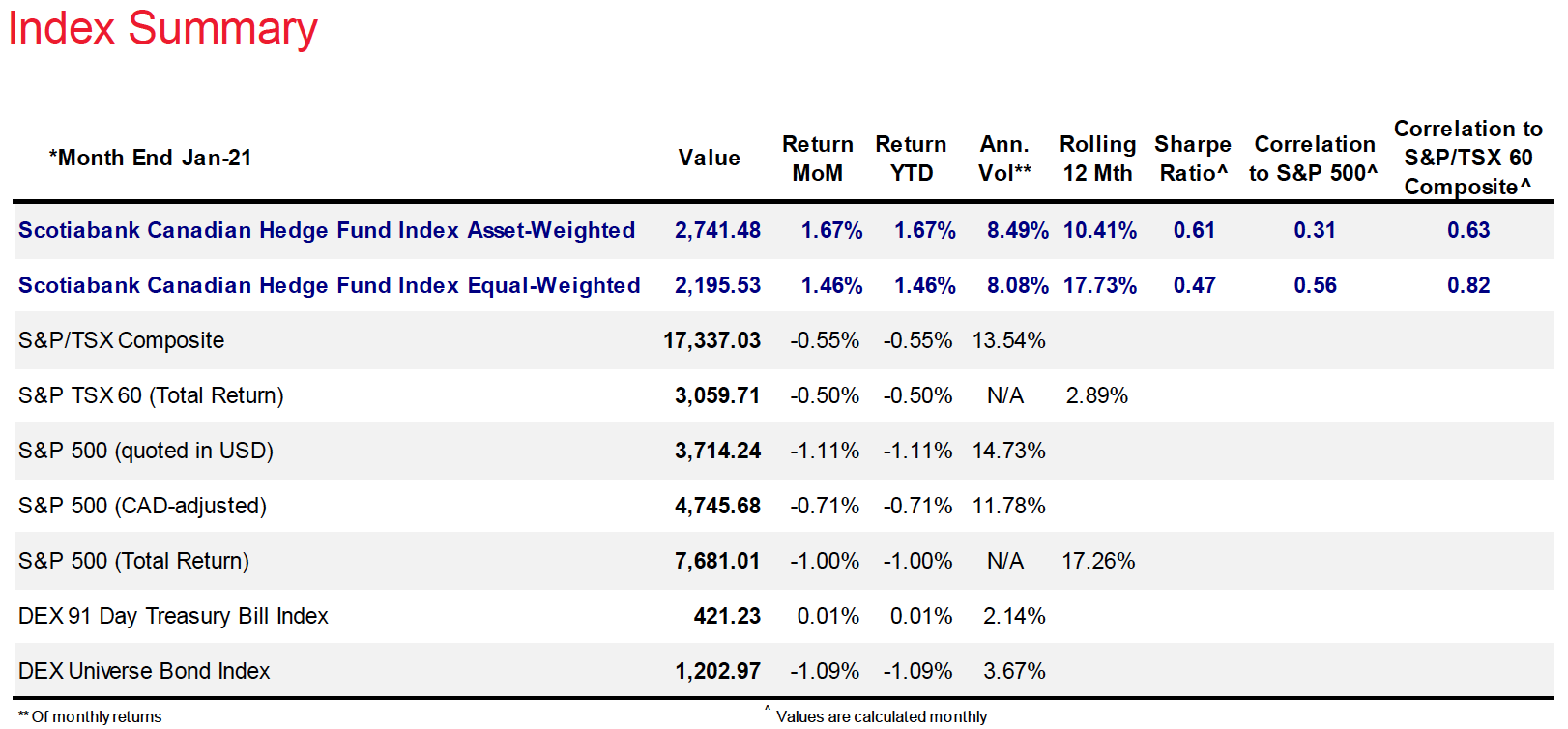
Task: Select the Scotiabank Equal-Weighted index row label
Action: [329, 285]
